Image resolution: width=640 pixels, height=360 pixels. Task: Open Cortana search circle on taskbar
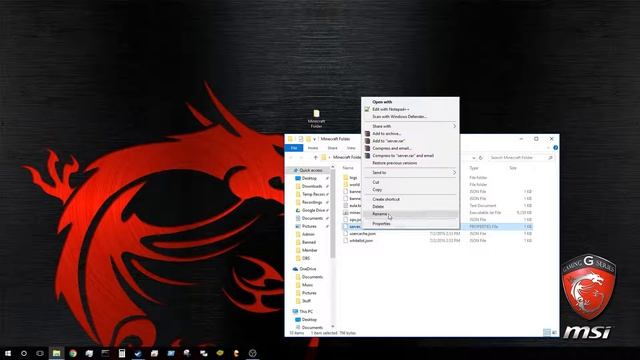tap(24, 353)
